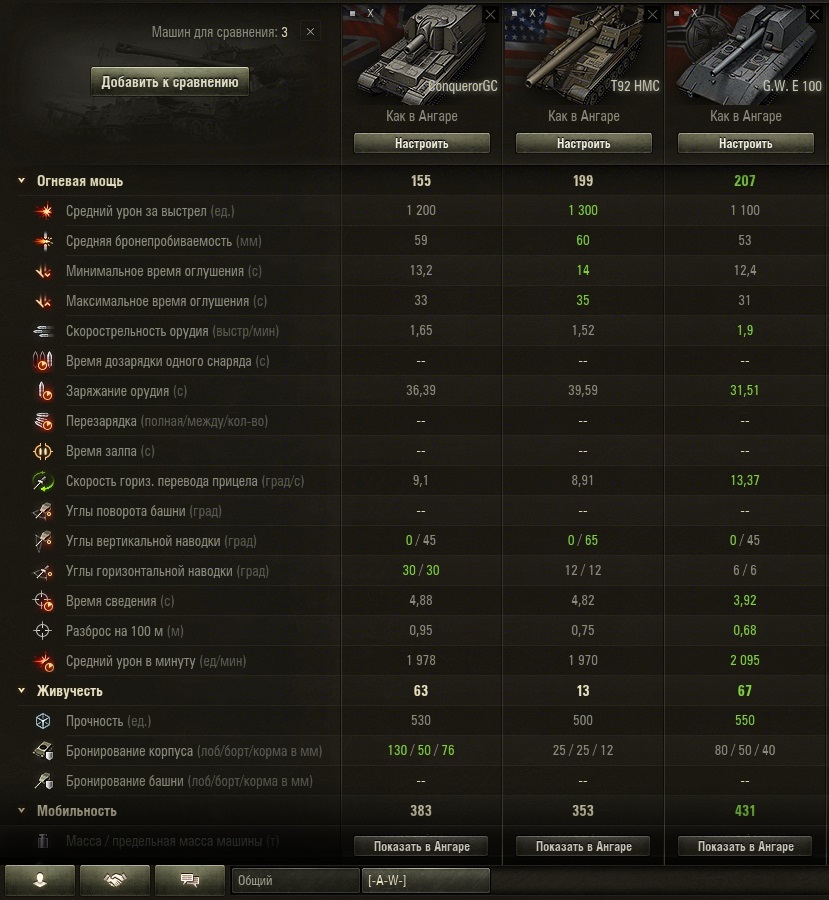This screenshot has width=829, height=900.
Task: Switch to the [-A-W-] chat tab
Action: pos(425,880)
